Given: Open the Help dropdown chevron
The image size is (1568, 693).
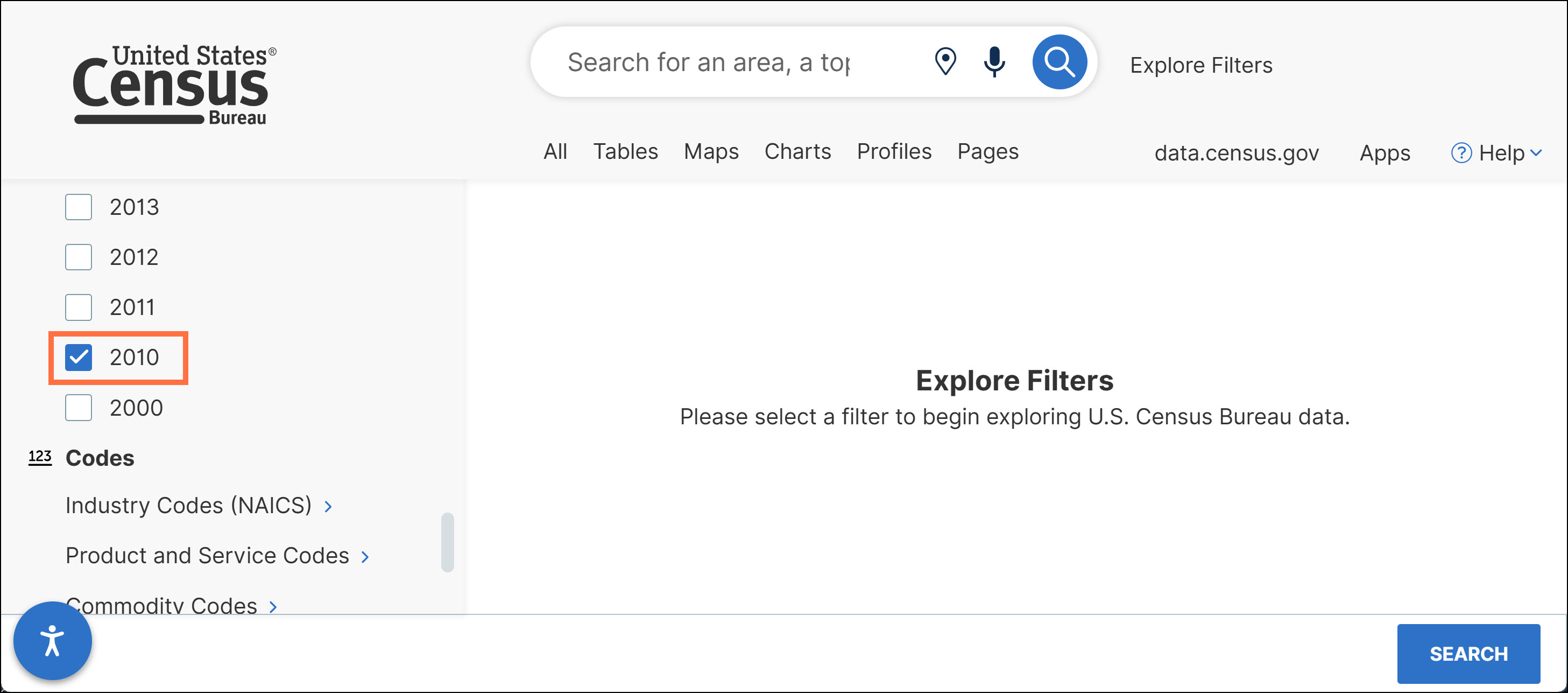Looking at the screenshot, I should (1536, 153).
